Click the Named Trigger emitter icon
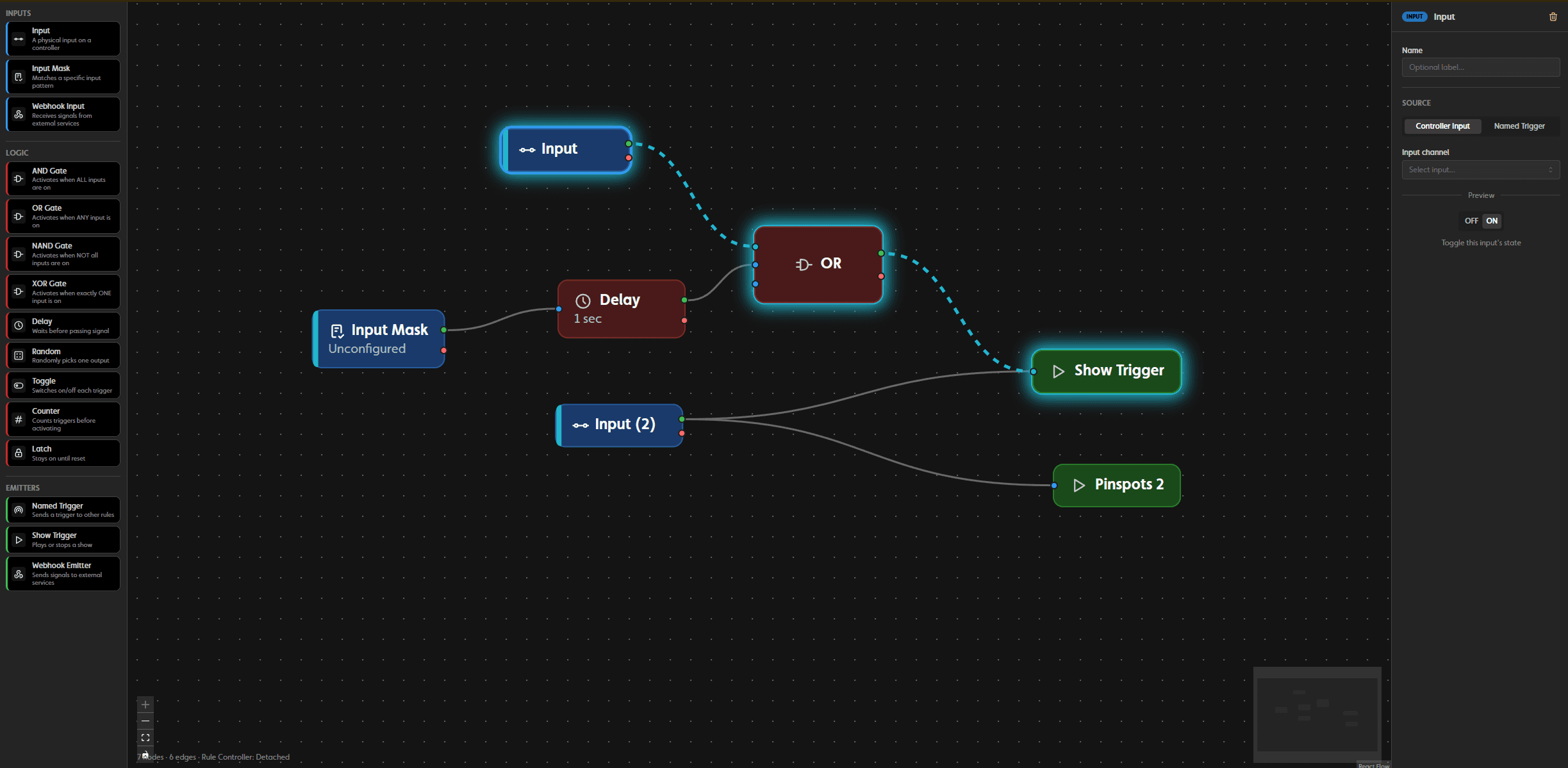This screenshot has height=768, width=1568. coord(18,509)
